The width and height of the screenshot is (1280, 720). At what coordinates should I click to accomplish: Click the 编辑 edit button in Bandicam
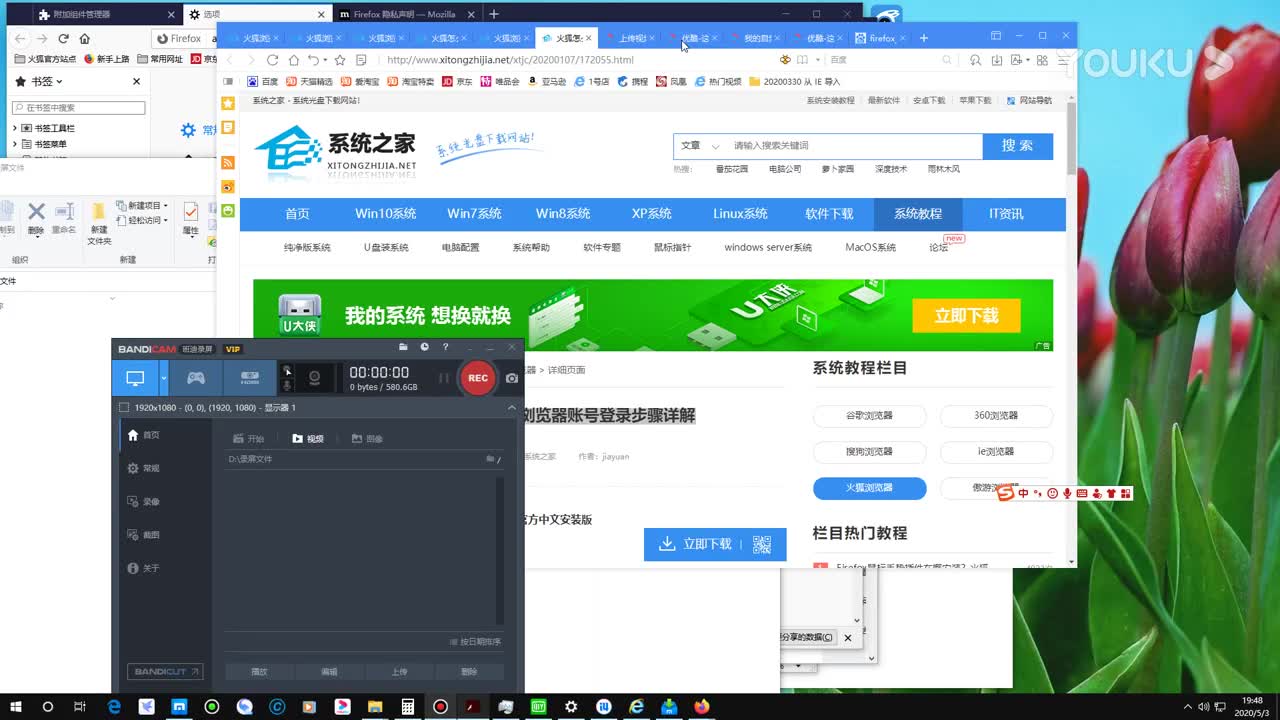point(329,672)
